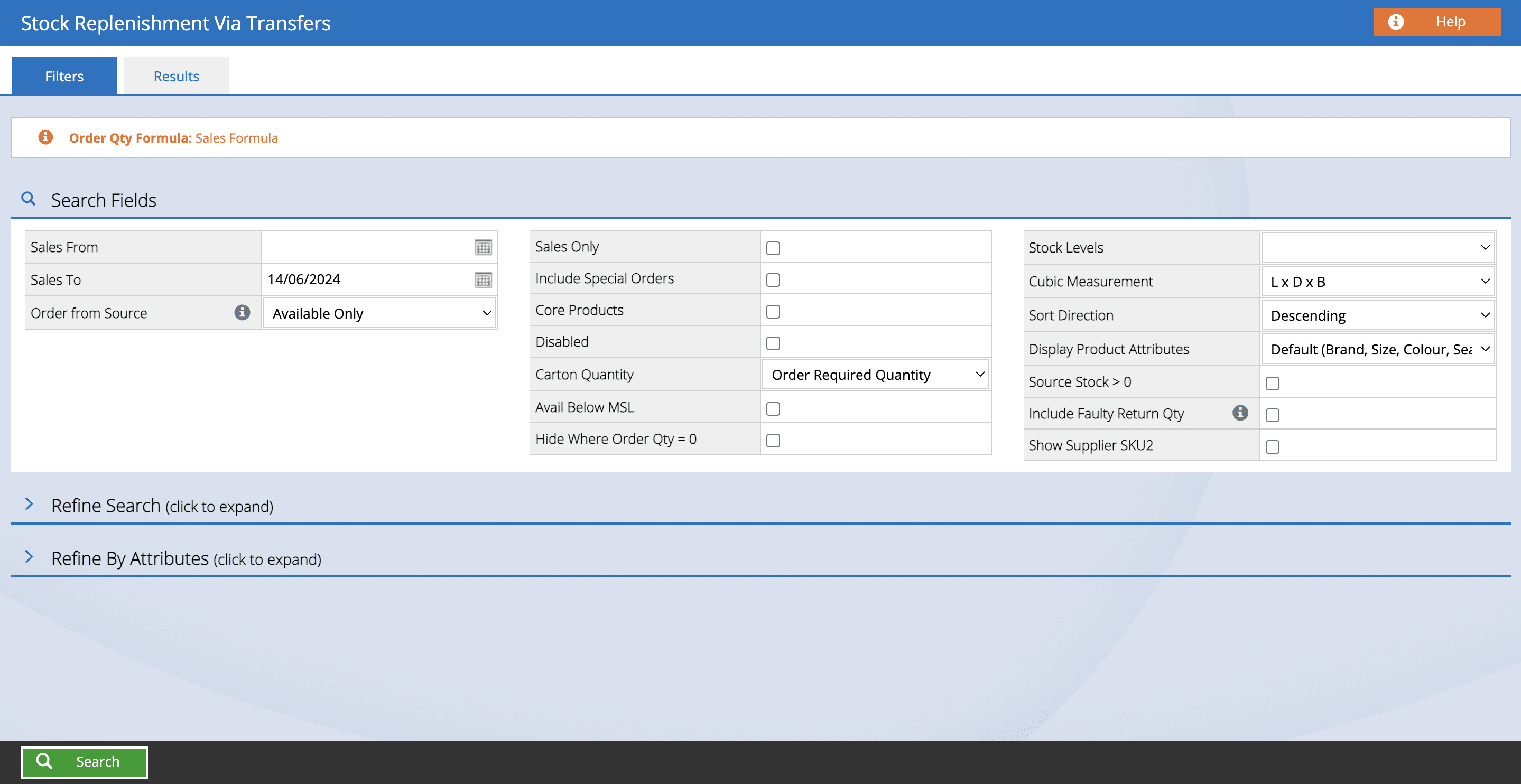Click the orange Order Qty Formula info icon
The height and width of the screenshot is (784, 1521).
click(45, 137)
